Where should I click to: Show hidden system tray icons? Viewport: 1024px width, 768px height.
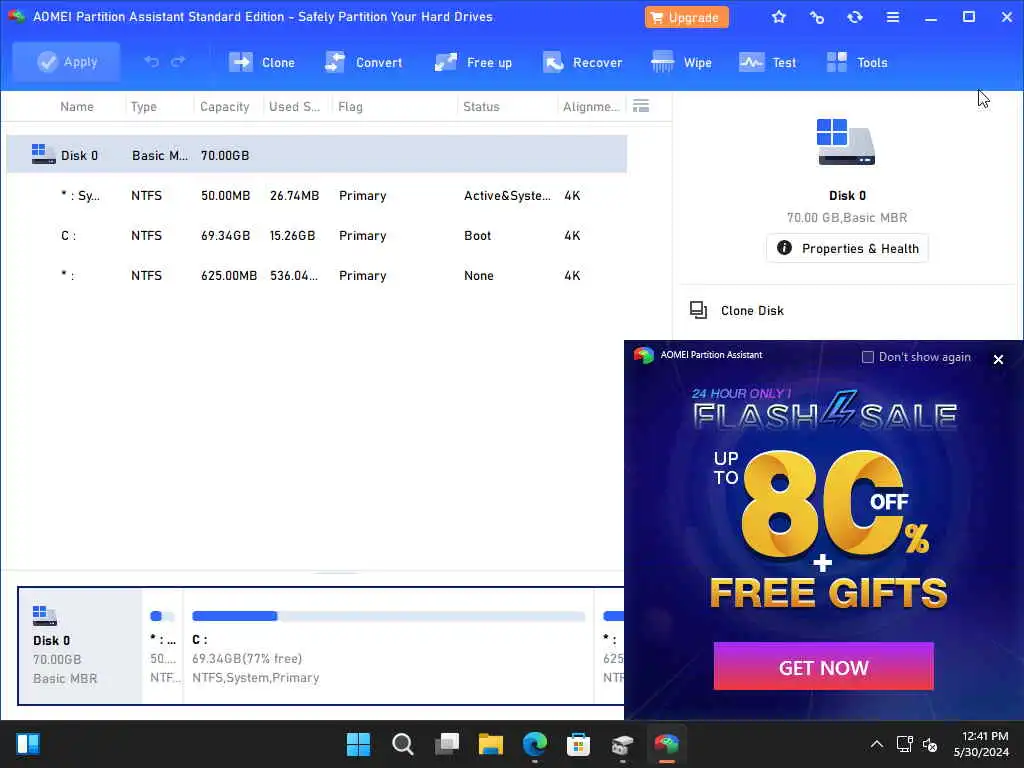coord(877,744)
